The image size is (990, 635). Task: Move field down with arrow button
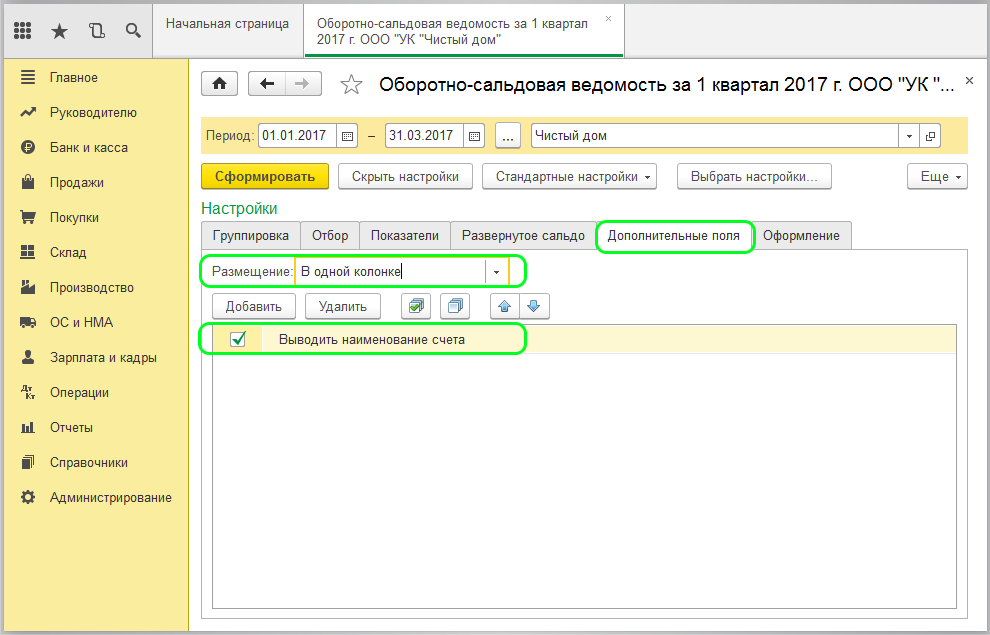(x=533, y=306)
